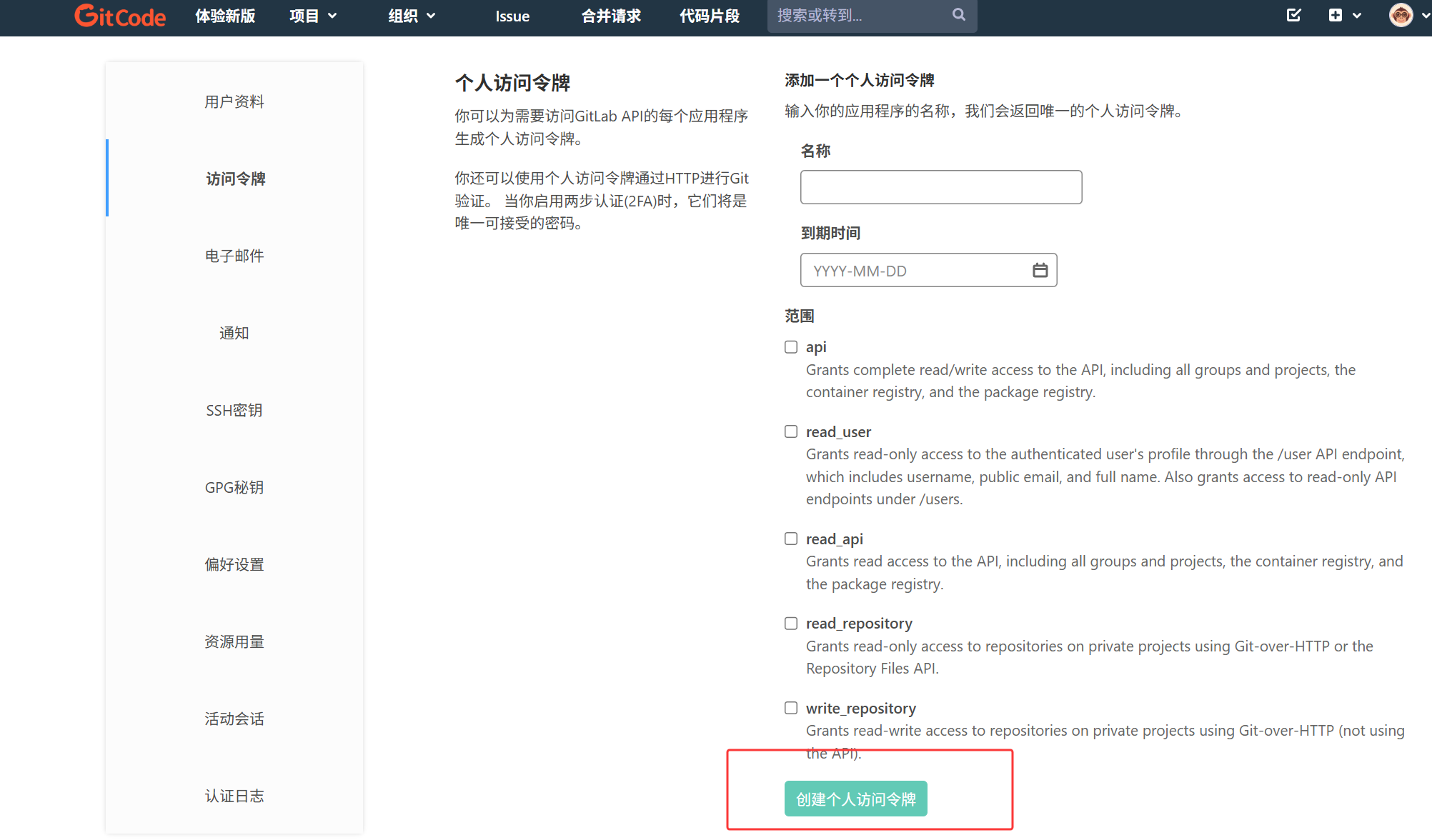Click the plus icon to create new content
The width and height of the screenshot is (1432, 840).
(x=1336, y=15)
